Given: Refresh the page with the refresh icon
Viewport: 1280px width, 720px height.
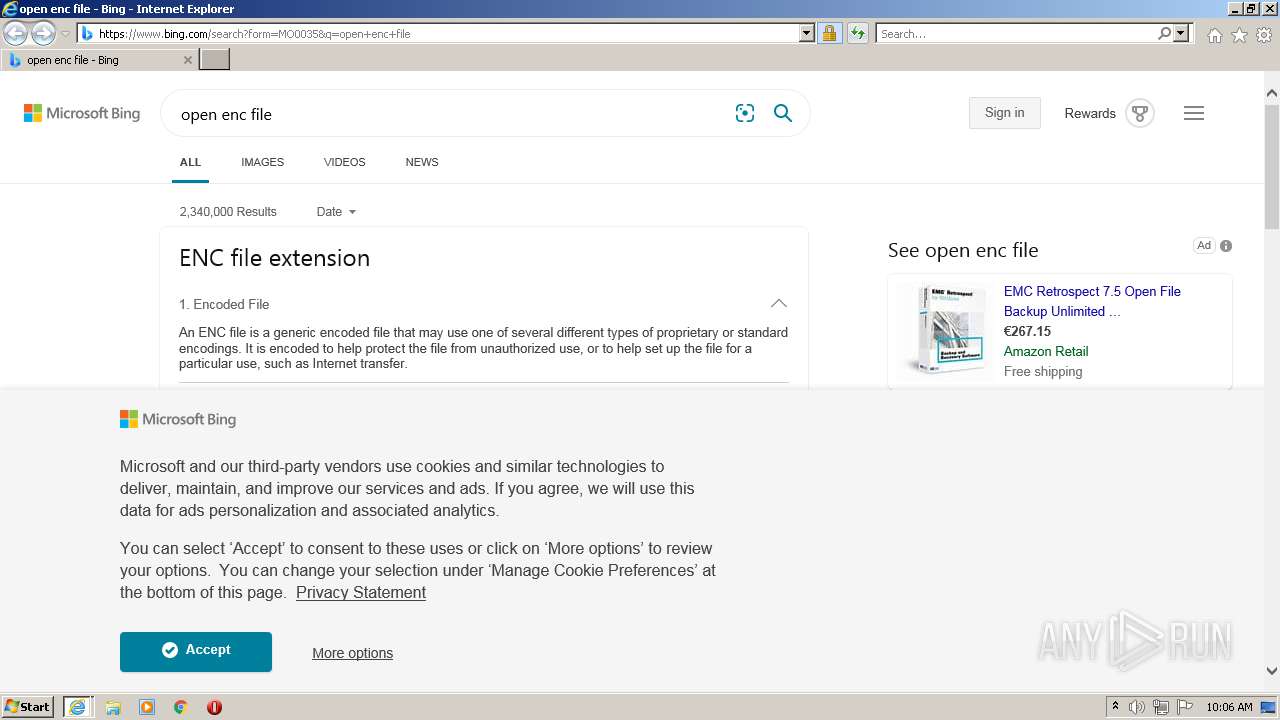Looking at the screenshot, I should point(858,33).
